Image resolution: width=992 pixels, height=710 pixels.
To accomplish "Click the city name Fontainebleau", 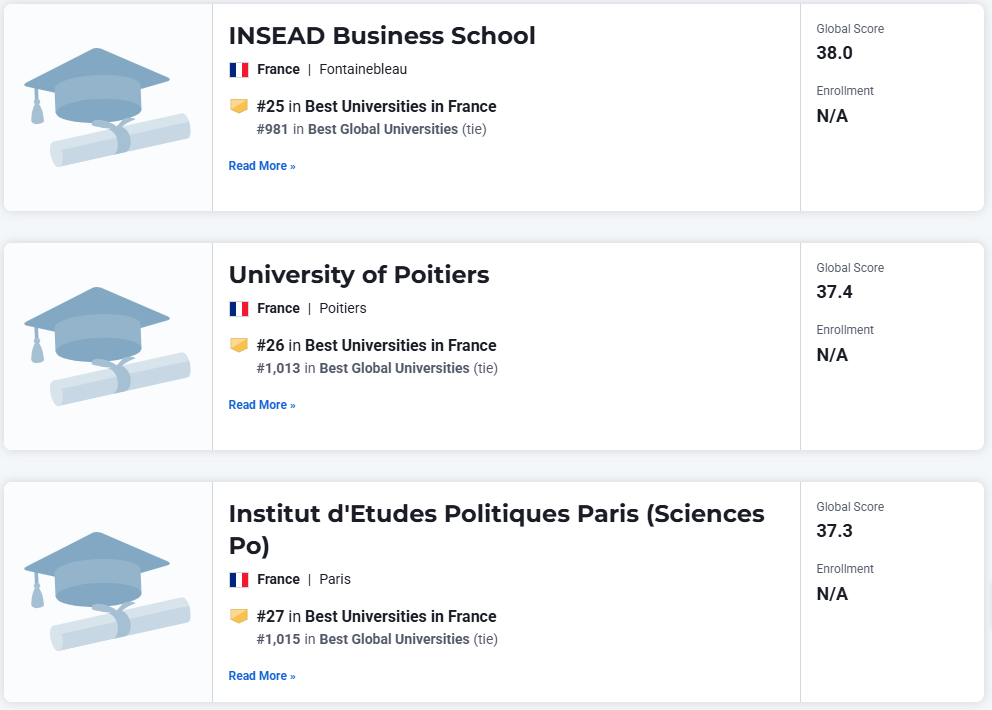I will [363, 70].
